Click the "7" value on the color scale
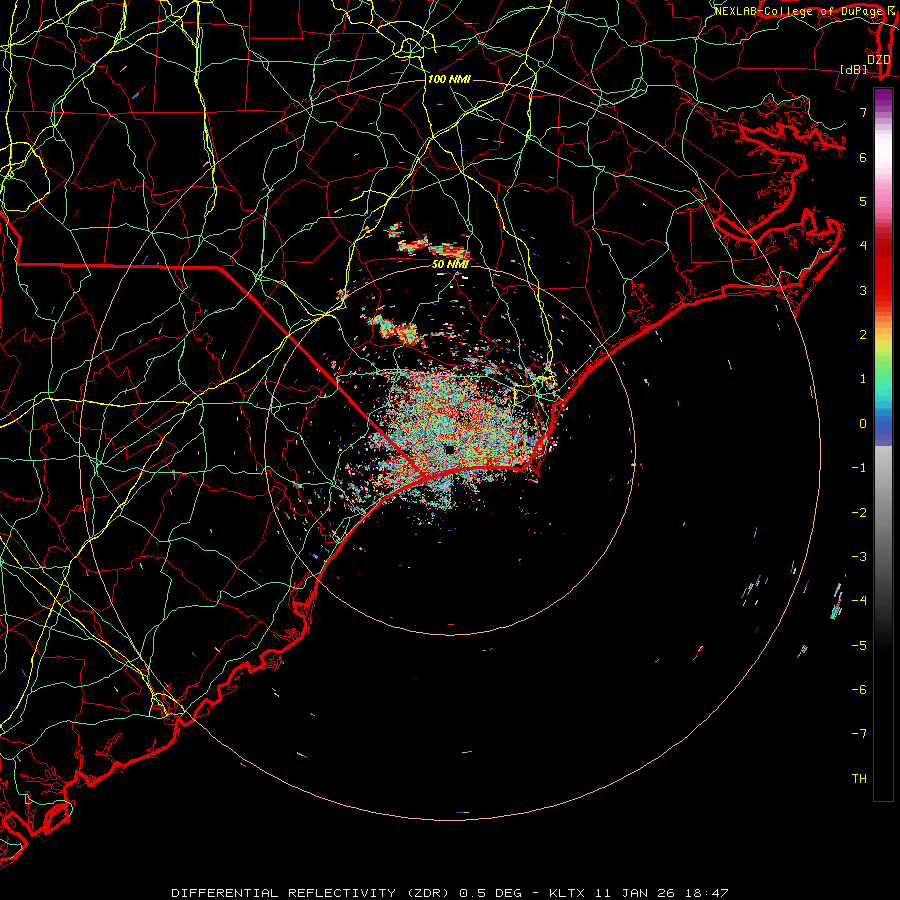The width and height of the screenshot is (900, 900). tap(863, 112)
